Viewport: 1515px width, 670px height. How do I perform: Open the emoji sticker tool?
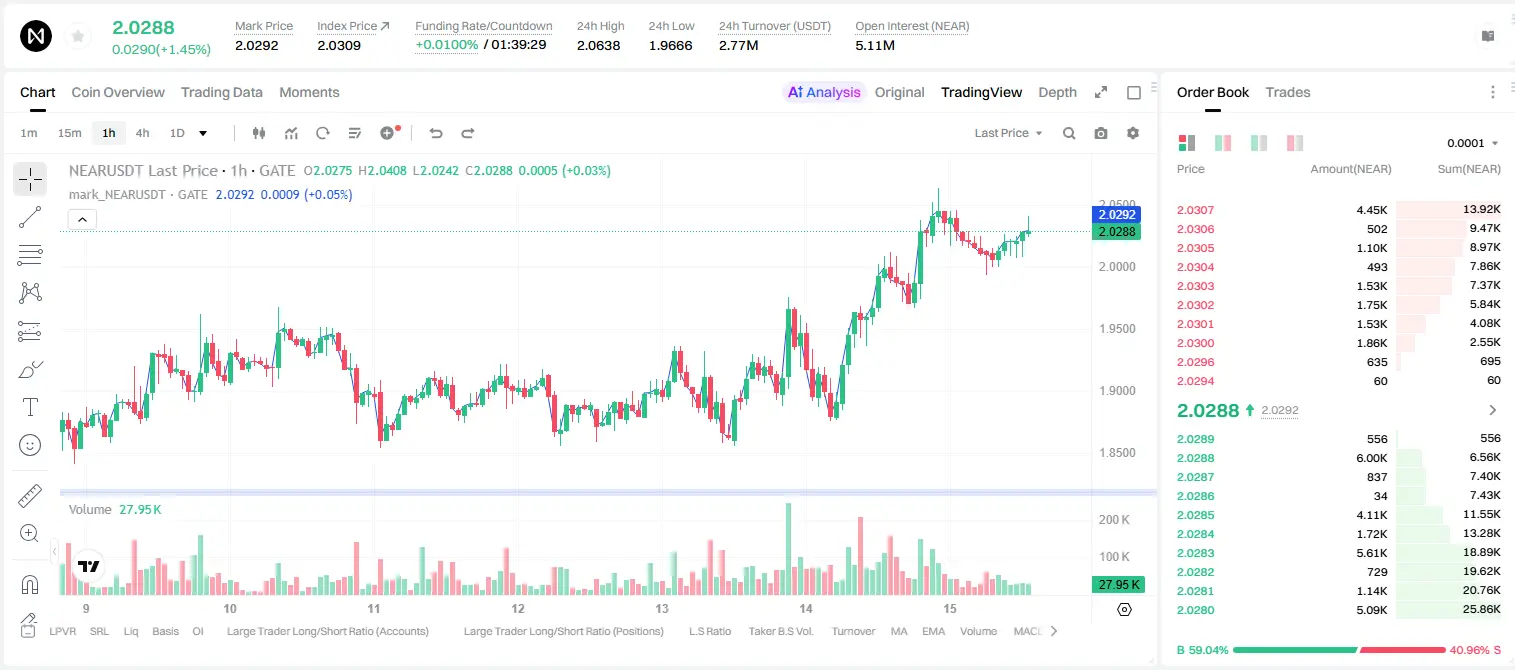30,445
